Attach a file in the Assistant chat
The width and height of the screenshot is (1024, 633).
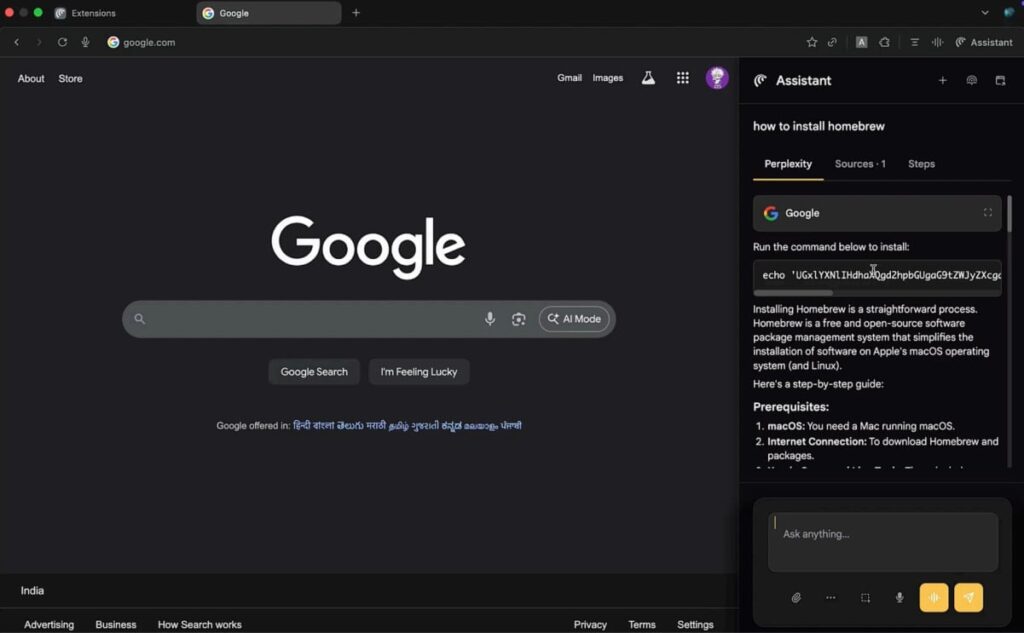tap(796, 597)
